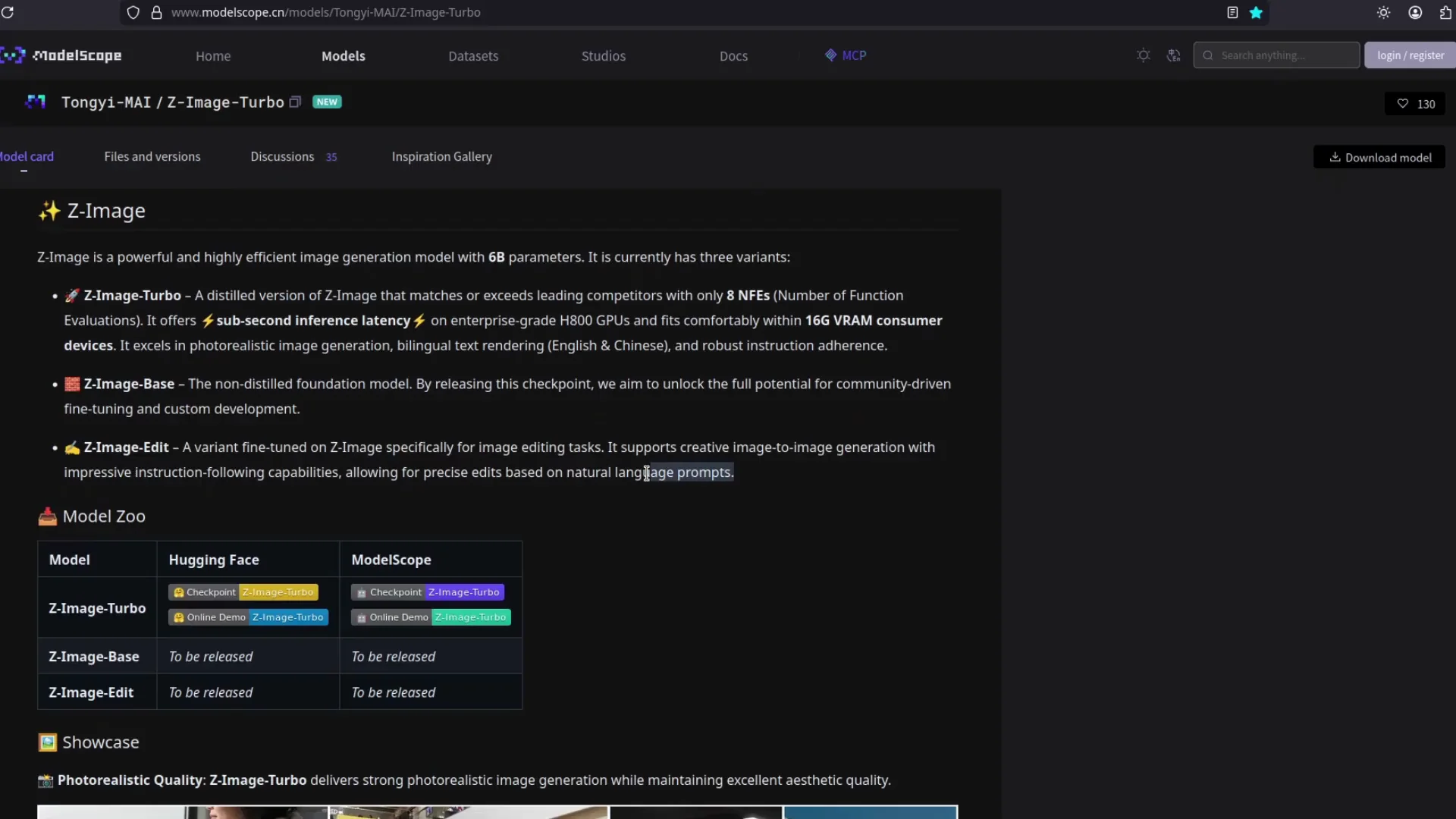Click the ModelScope logo

(x=62, y=55)
